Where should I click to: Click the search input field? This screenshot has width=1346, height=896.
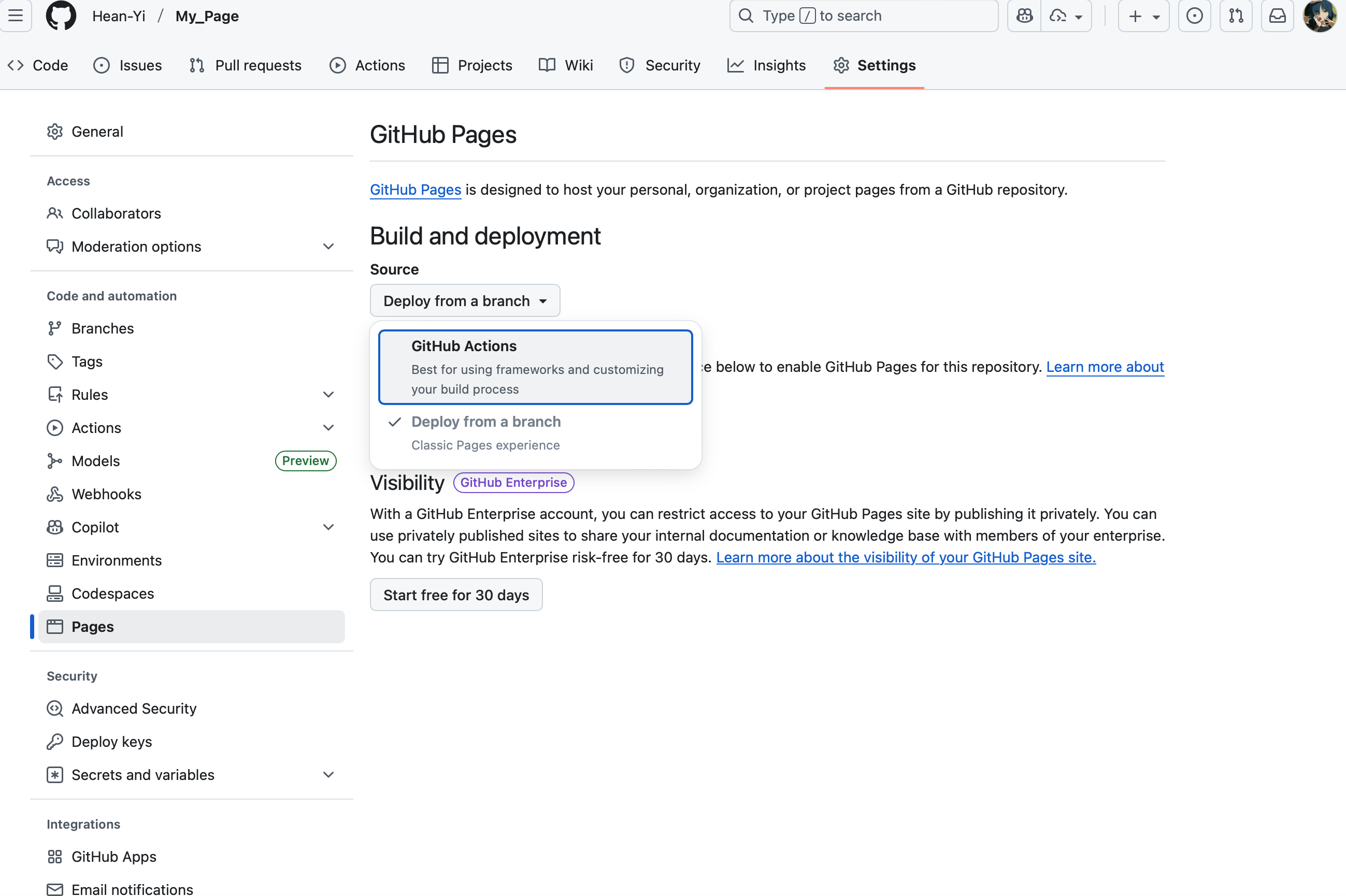863,16
